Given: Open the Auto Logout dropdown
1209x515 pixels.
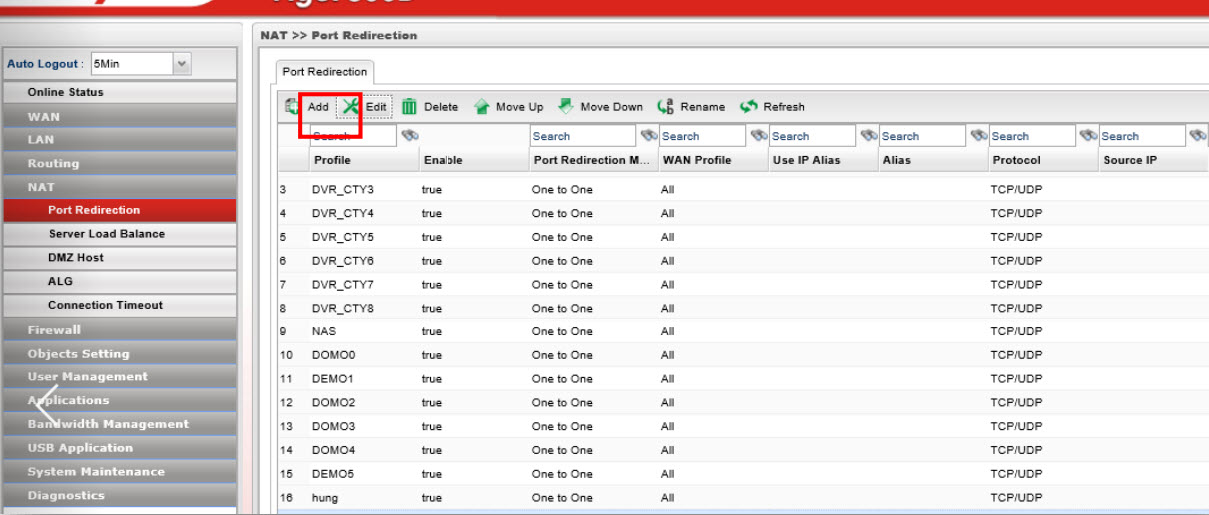Looking at the screenshot, I should click(181, 64).
